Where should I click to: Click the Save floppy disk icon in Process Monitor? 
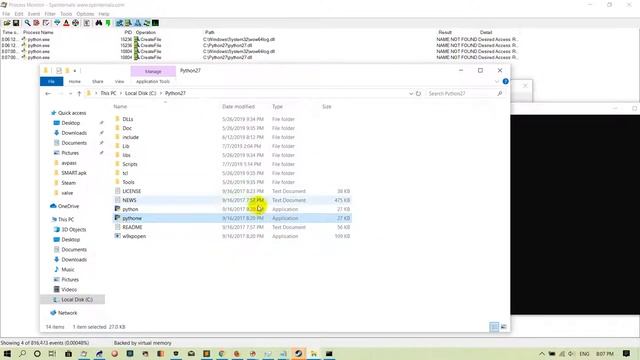tap(16, 23)
